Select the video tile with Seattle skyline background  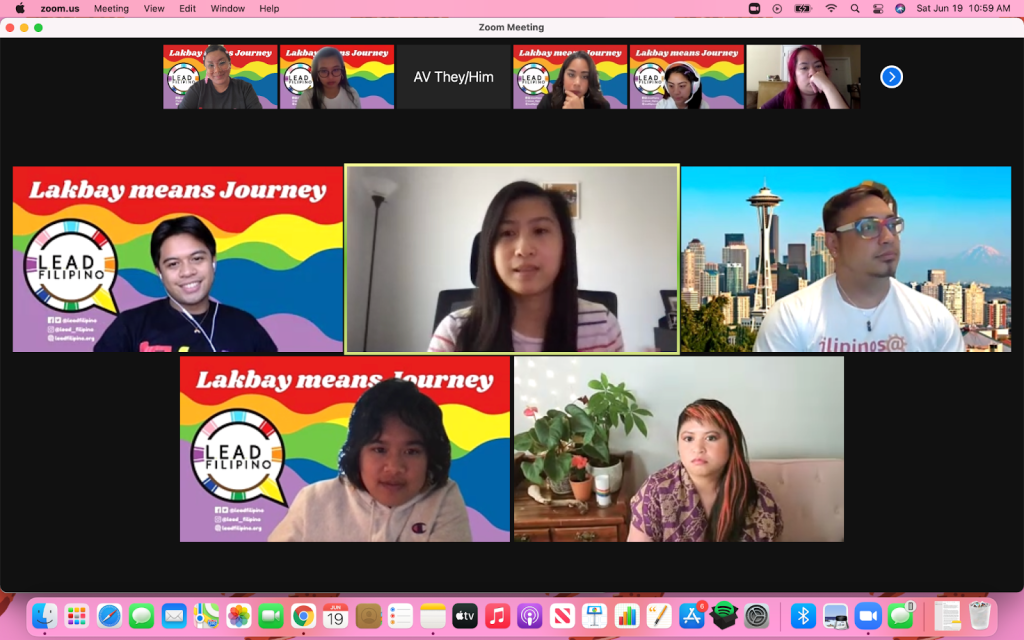tap(846, 259)
